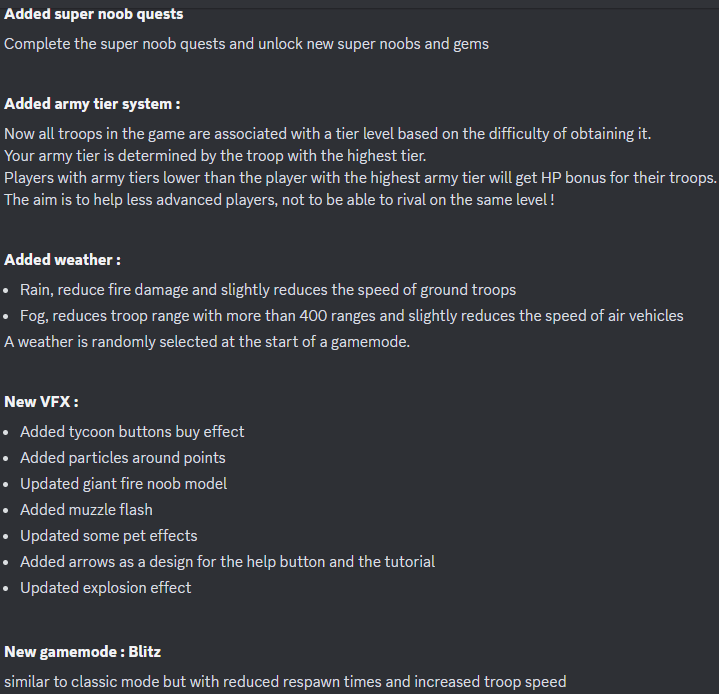Click the 'Added muzzle flash' bullet
The image size is (719, 694).
87,510
